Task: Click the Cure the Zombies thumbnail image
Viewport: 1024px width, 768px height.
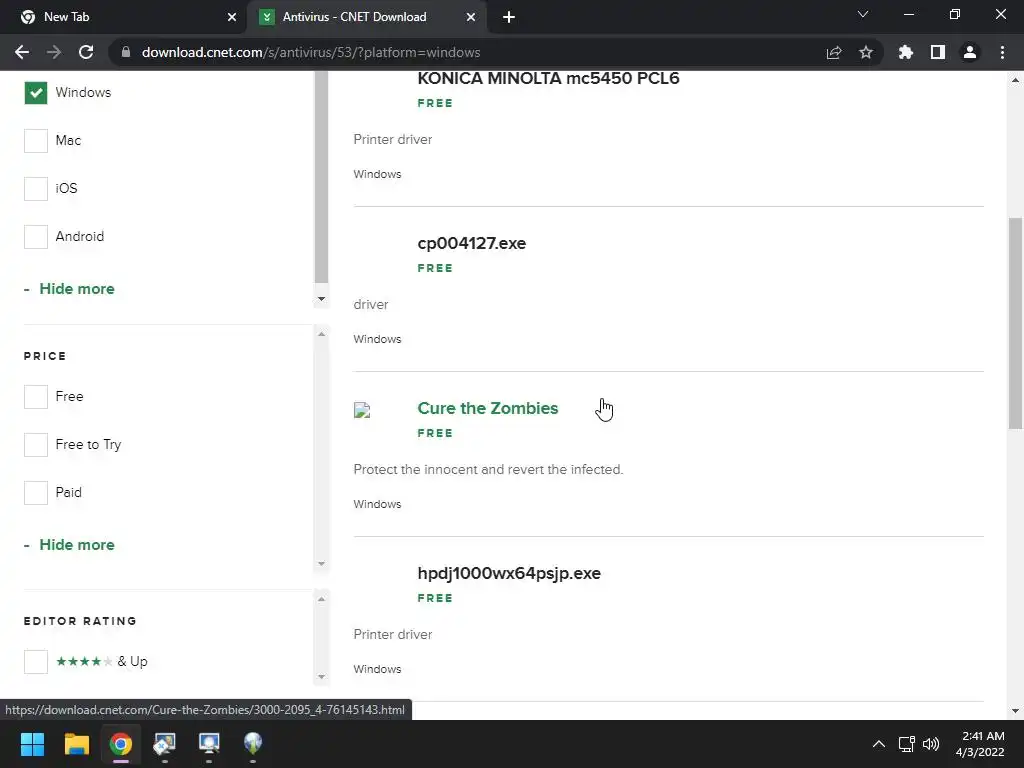Action: pyautogui.click(x=362, y=410)
